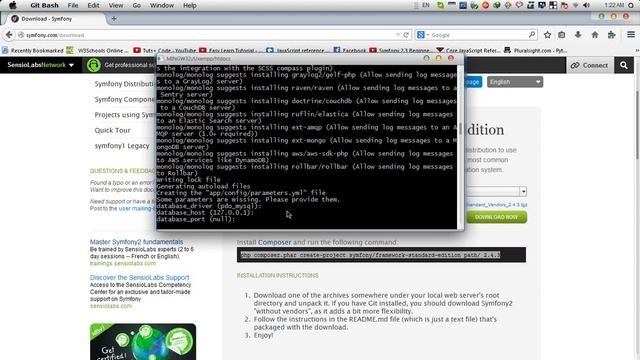The image size is (640, 360).
Task: Open the Window menu
Action: [162, 5]
